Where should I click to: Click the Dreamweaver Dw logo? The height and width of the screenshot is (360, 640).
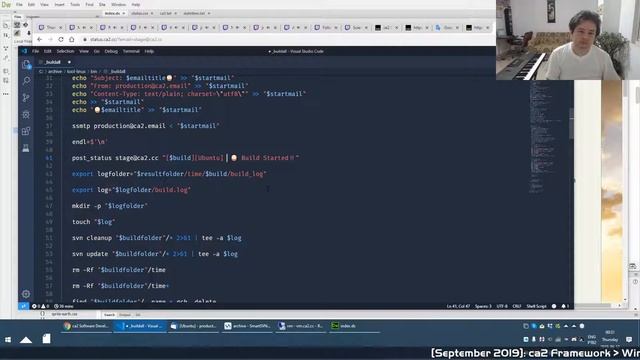point(6,4)
